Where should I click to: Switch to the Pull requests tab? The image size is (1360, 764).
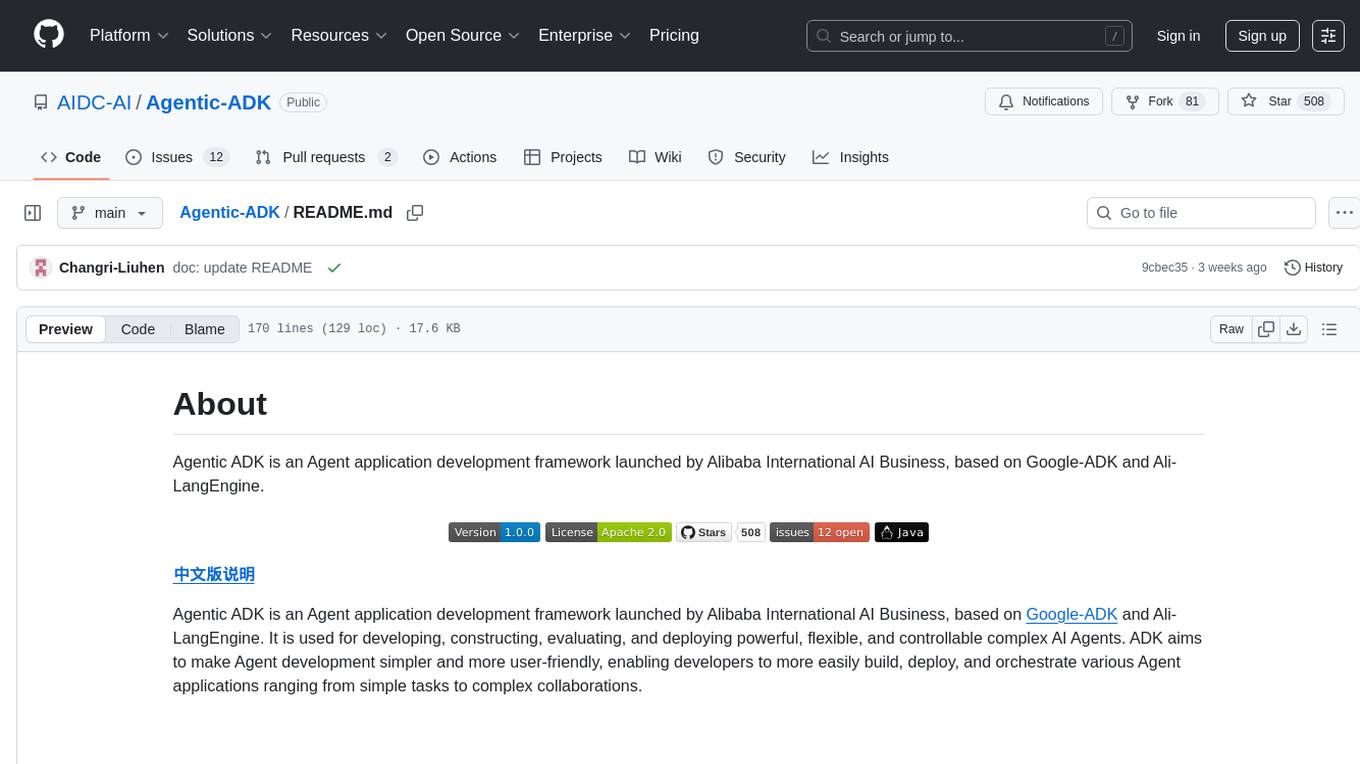coord(326,157)
